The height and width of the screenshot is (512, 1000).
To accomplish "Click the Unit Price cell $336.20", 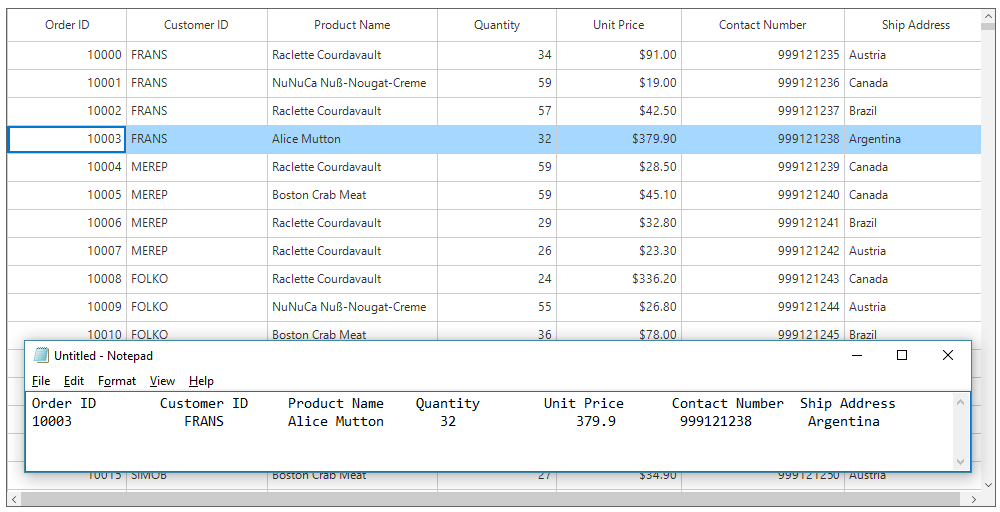I will pos(619,279).
